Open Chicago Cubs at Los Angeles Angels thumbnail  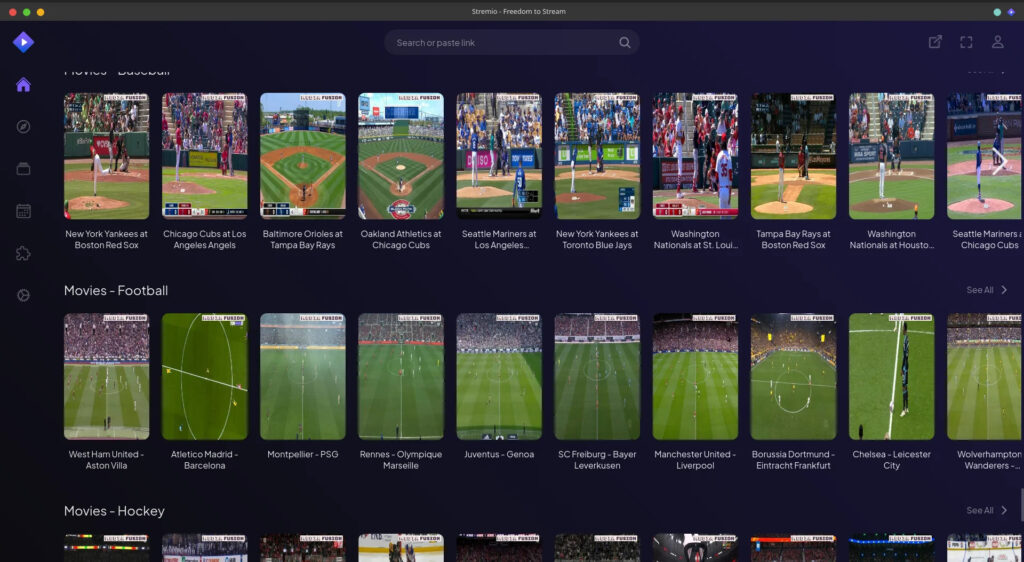click(x=204, y=156)
